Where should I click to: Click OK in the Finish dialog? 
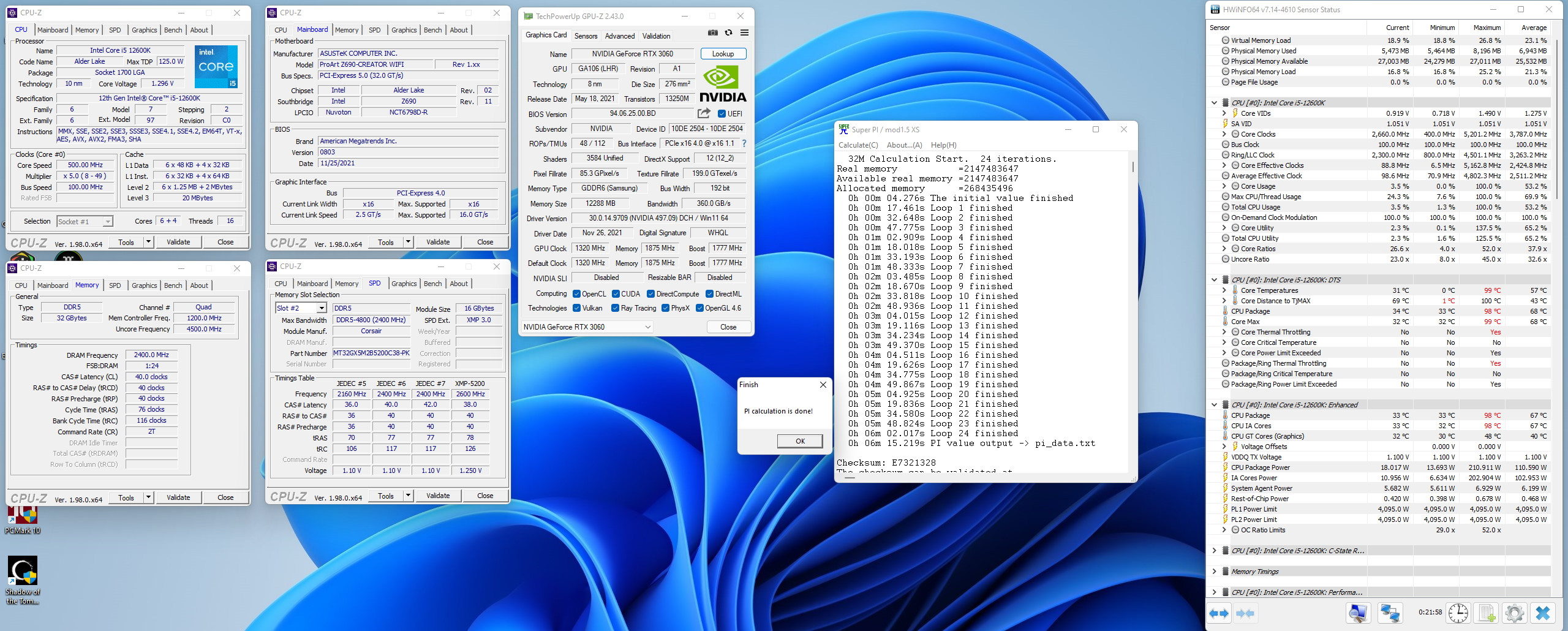(x=799, y=441)
